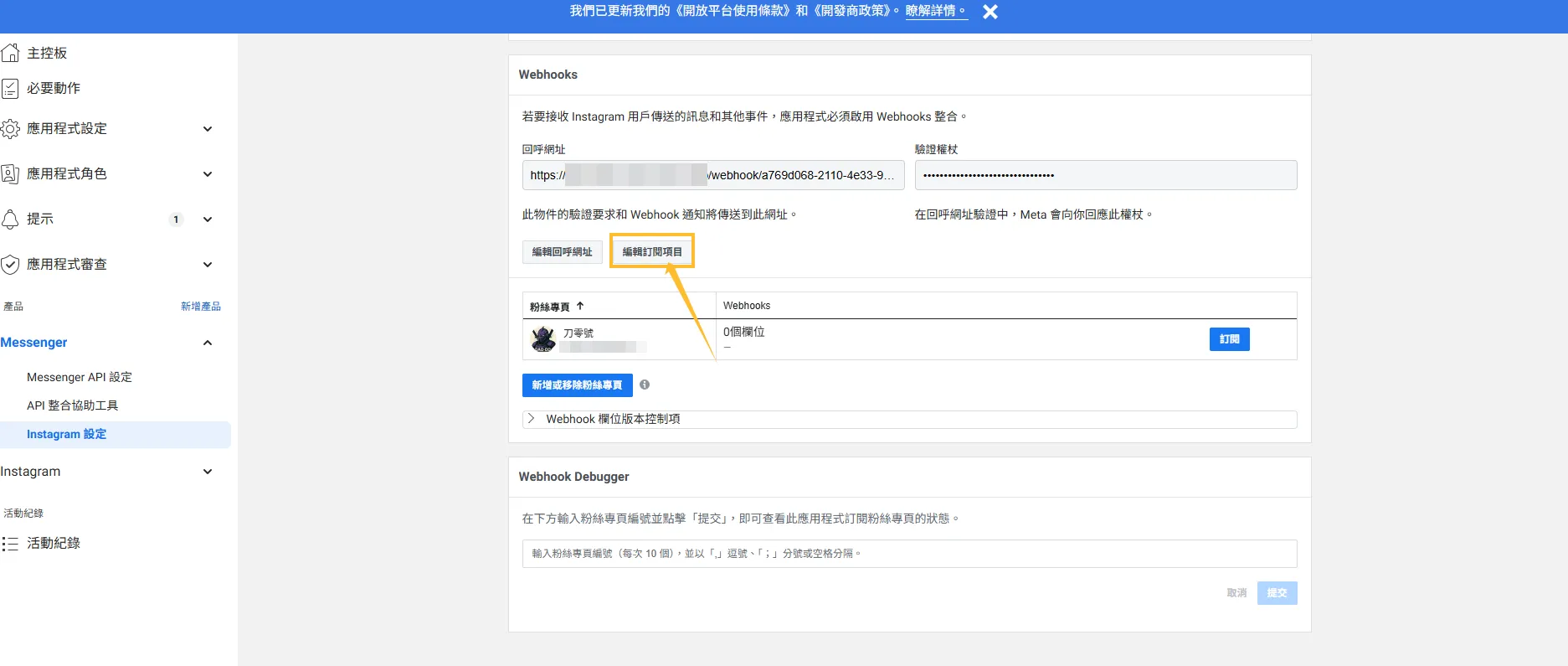Click the page ID input field
Screen dimensions: 1568x666
(x=909, y=554)
